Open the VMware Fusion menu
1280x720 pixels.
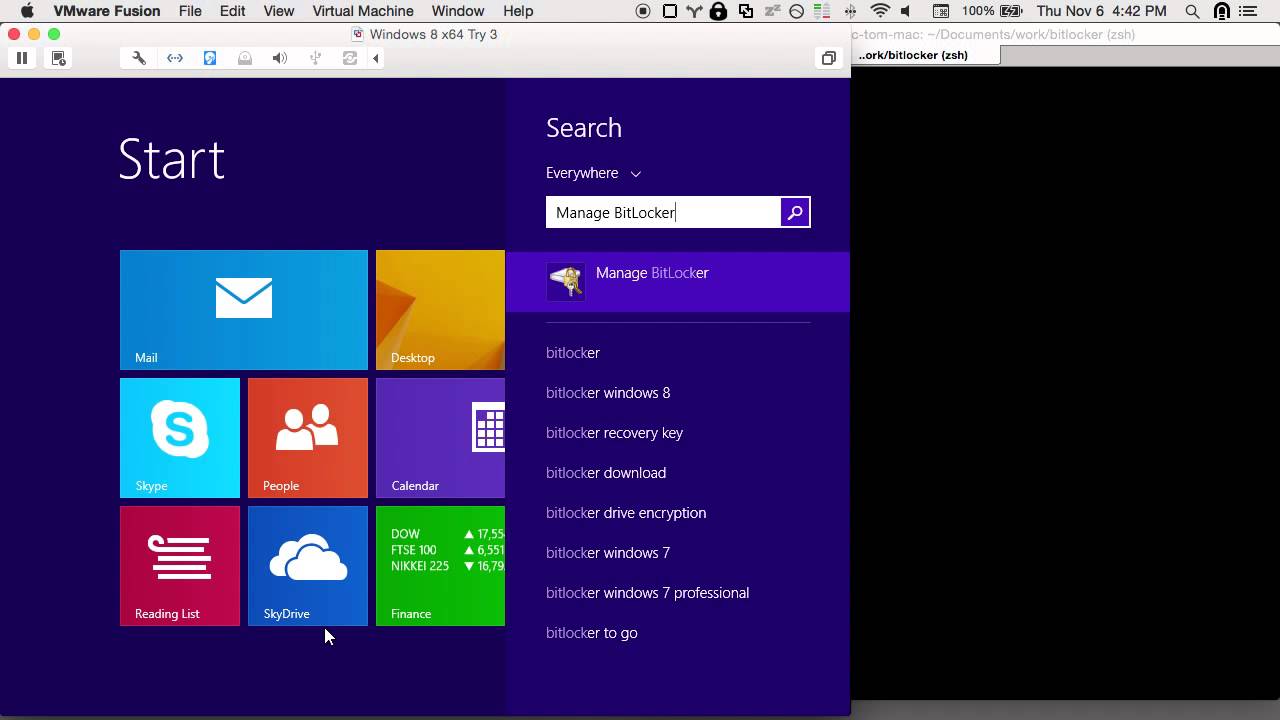[107, 11]
